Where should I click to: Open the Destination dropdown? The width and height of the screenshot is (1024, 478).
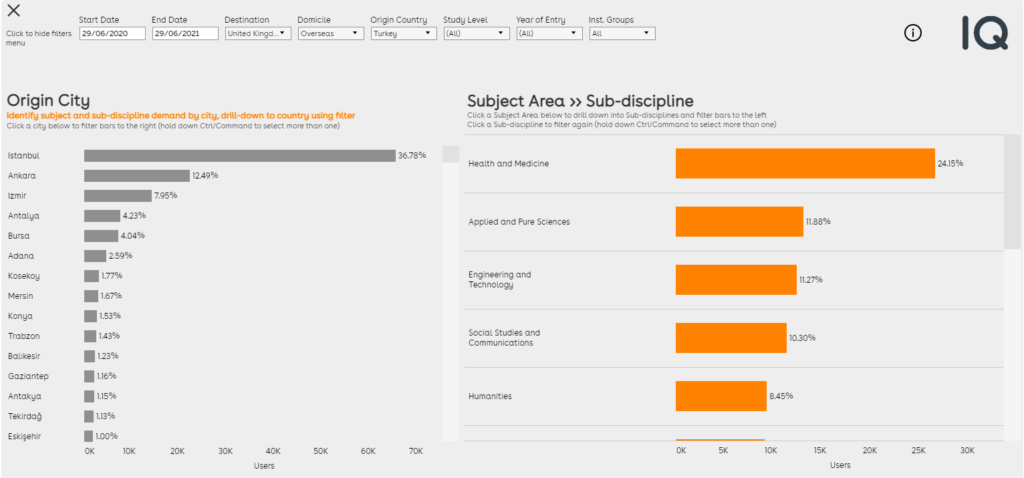tap(257, 33)
